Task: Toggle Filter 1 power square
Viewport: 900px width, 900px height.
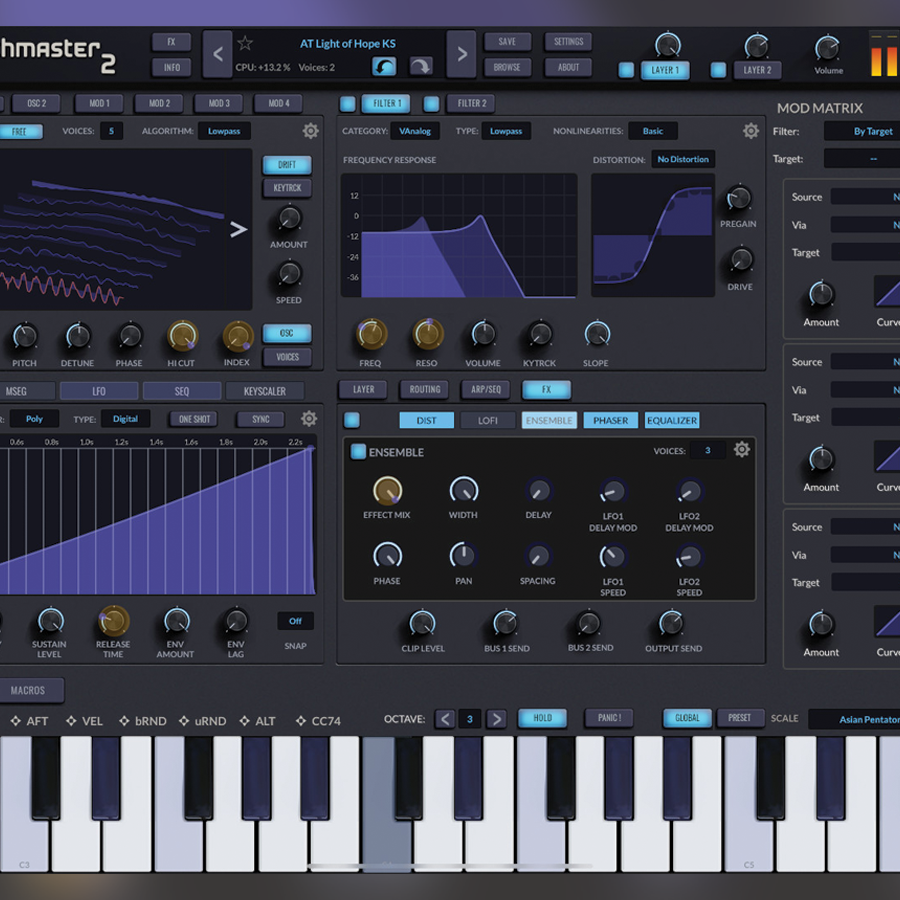Action: click(x=347, y=104)
